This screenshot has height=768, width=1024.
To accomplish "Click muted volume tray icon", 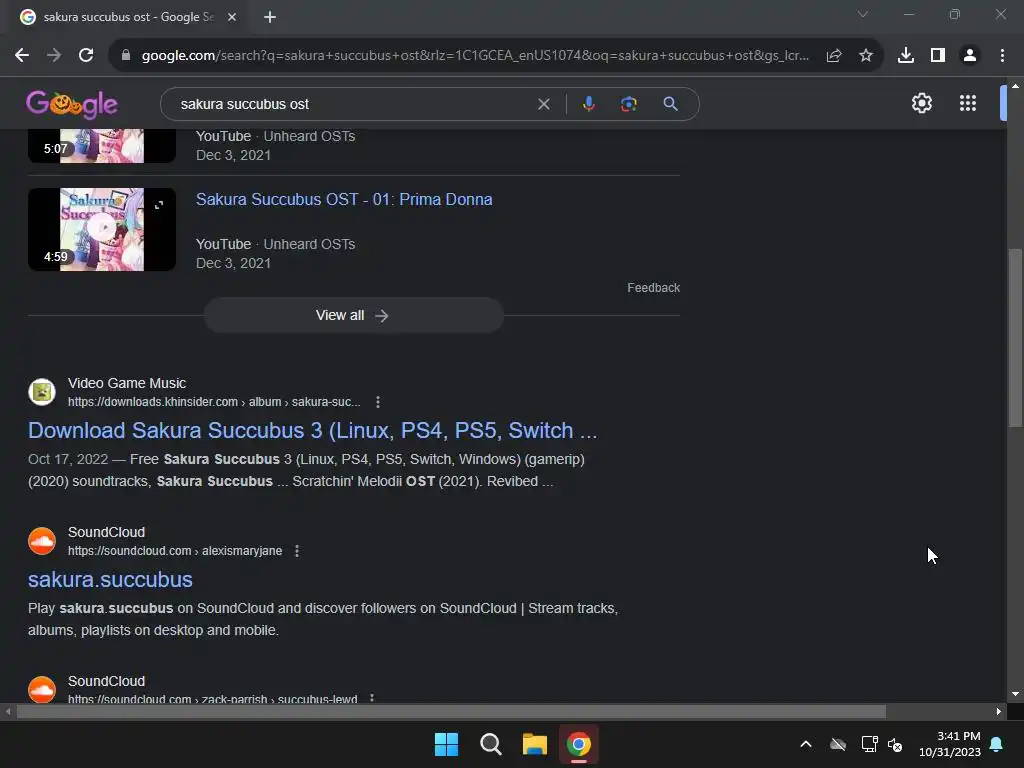I will point(895,744).
